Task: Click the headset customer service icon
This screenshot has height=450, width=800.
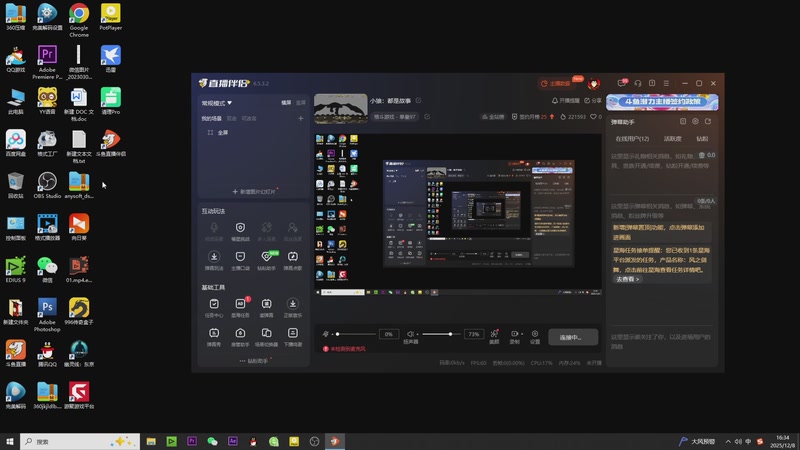Action: 638,83
